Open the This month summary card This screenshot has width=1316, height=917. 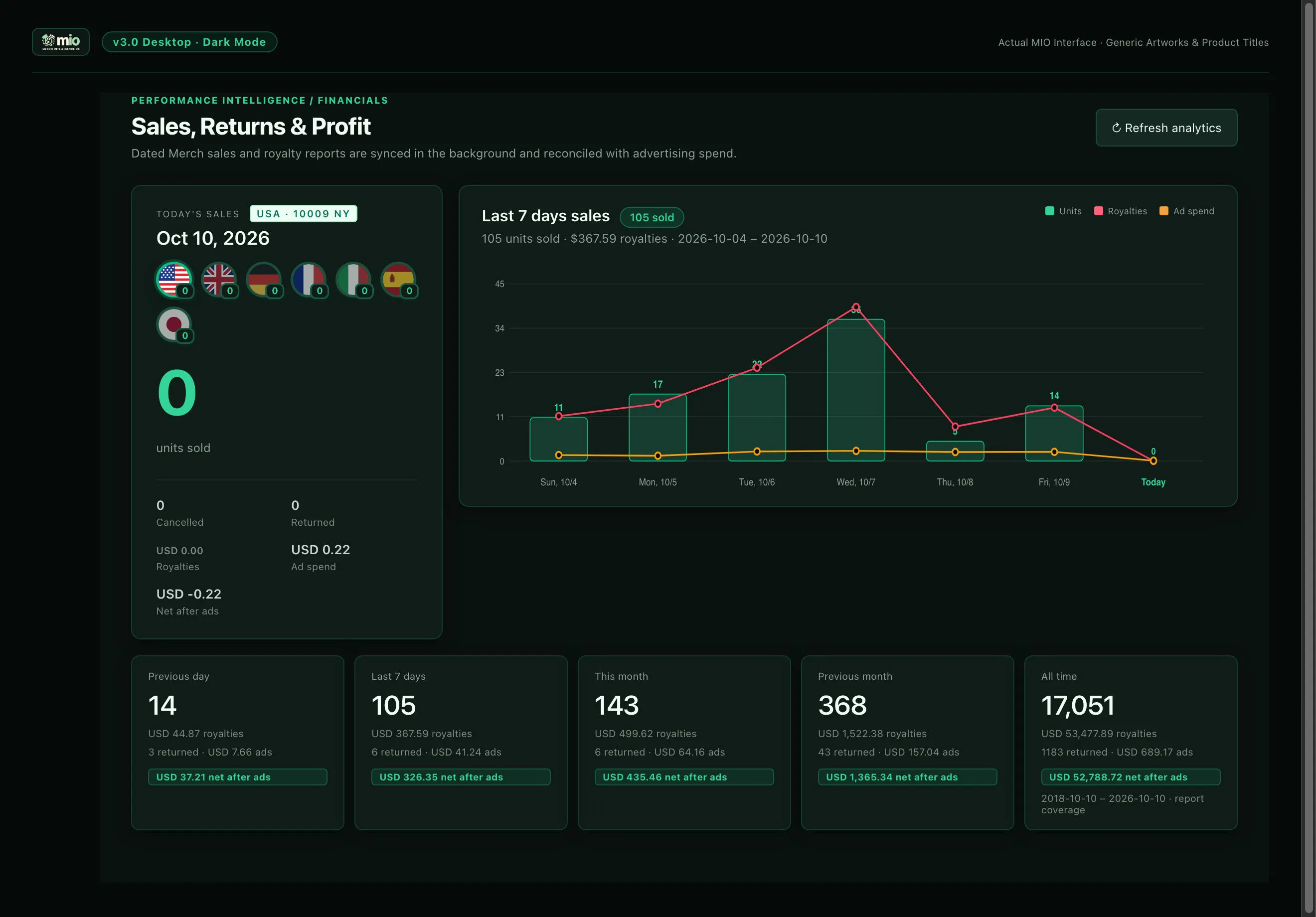pyautogui.click(x=684, y=743)
